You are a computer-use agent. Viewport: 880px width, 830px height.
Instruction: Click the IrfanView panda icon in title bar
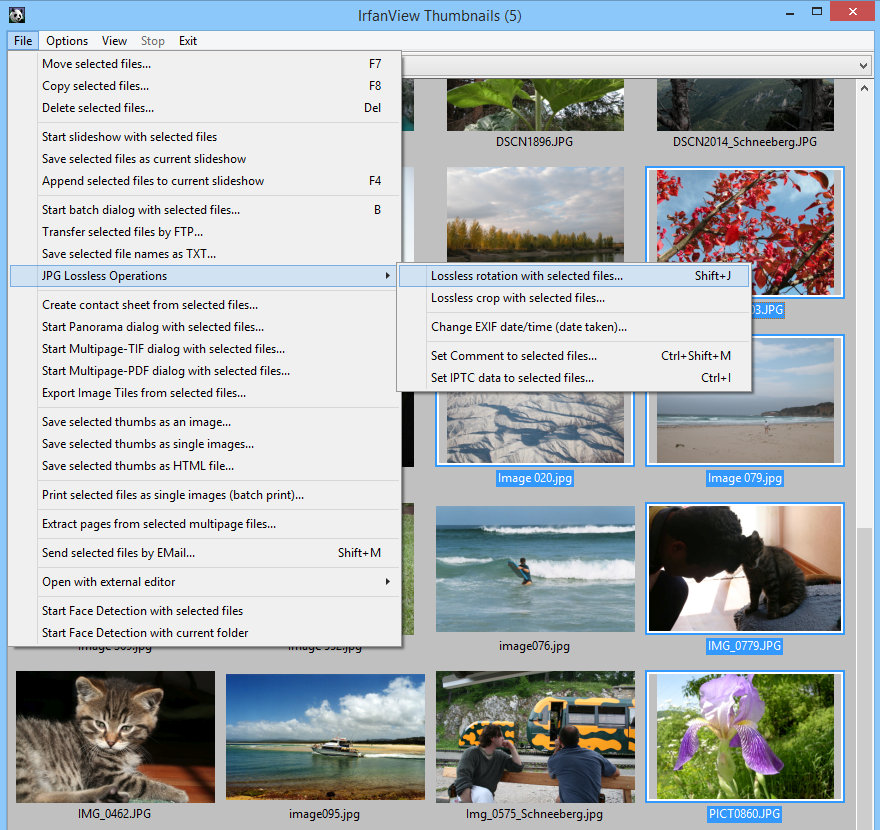click(15, 15)
